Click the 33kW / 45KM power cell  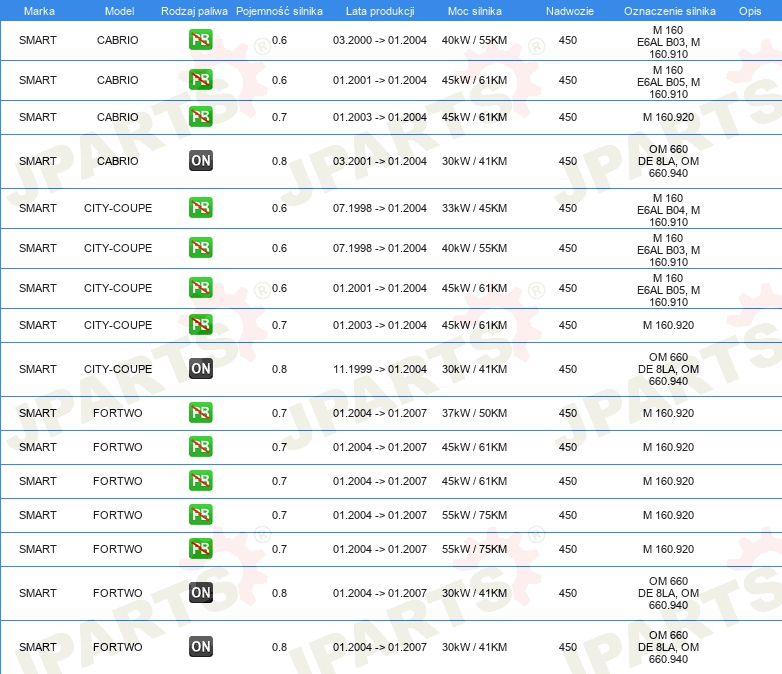[x=474, y=208]
